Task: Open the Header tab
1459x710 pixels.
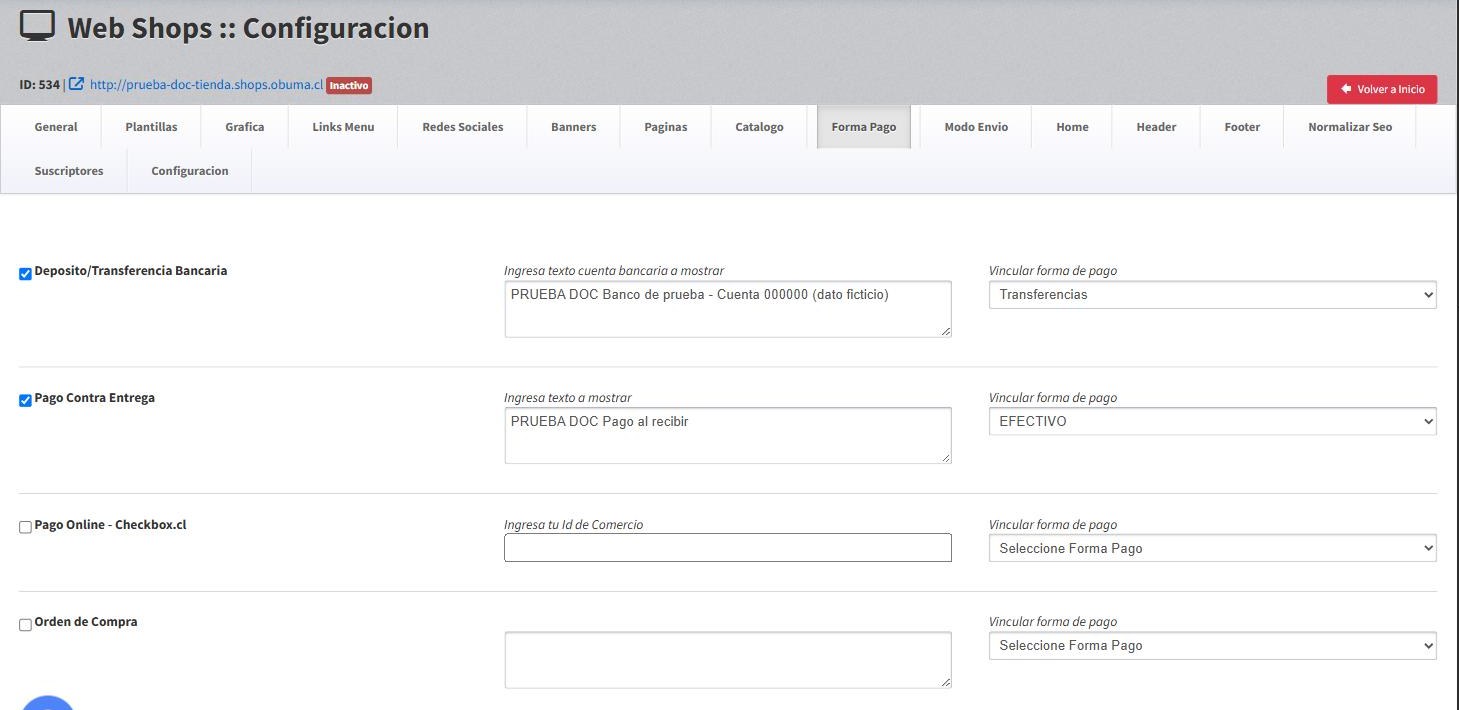Action: [x=1156, y=127]
